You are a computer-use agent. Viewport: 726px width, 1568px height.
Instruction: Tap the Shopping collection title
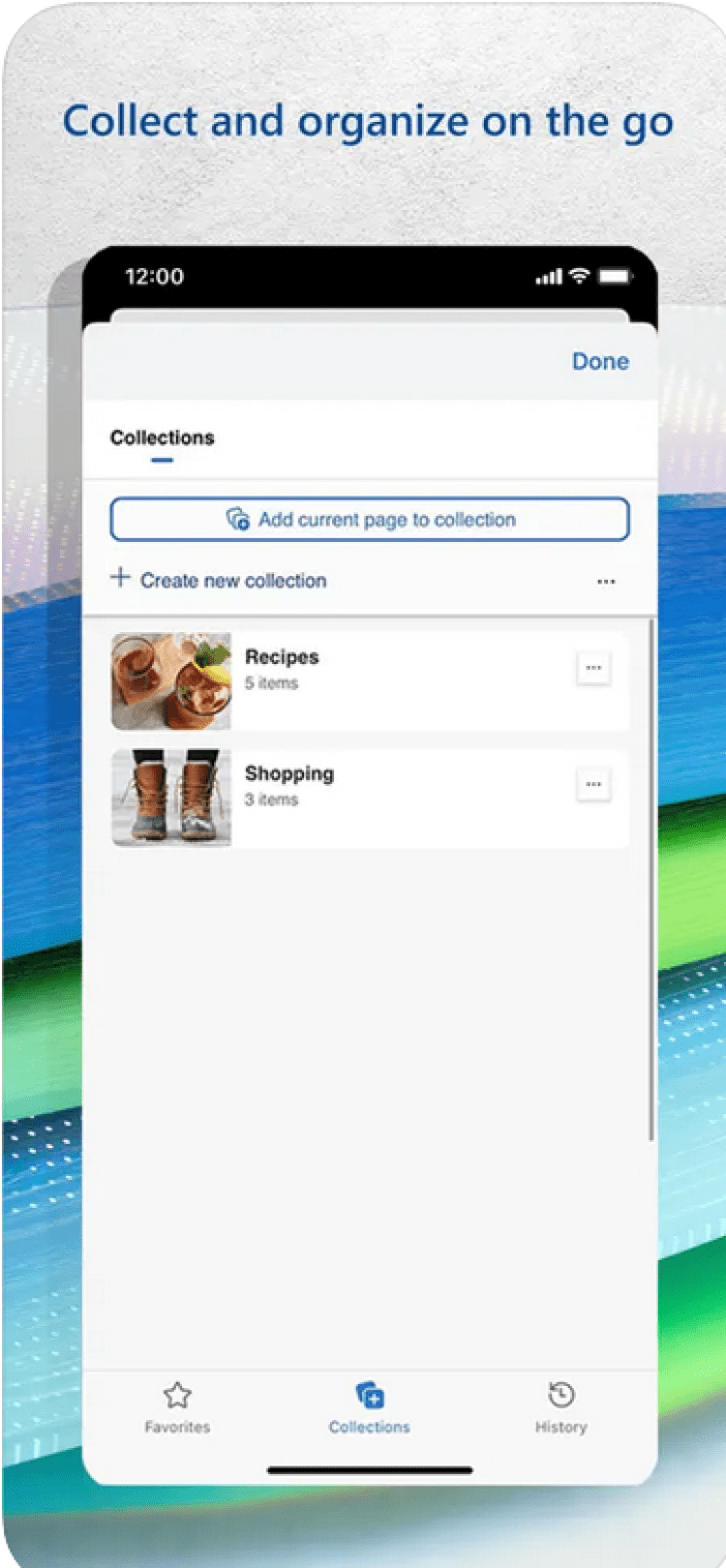pyautogui.click(x=289, y=773)
